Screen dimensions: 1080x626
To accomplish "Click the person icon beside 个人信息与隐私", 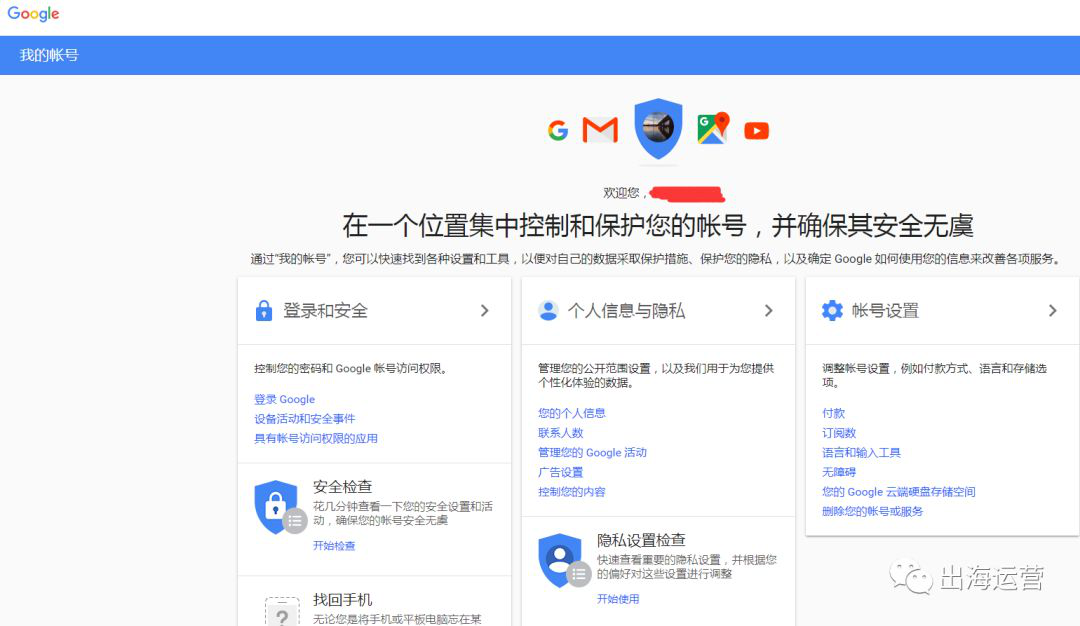I will pyautogui.click(x=548, y=311).
